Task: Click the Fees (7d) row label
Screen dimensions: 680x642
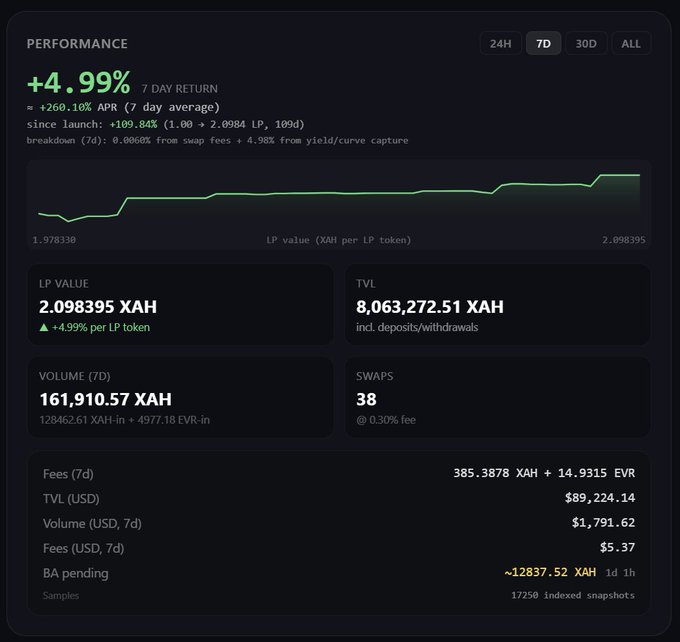Action: coord(68,474)
